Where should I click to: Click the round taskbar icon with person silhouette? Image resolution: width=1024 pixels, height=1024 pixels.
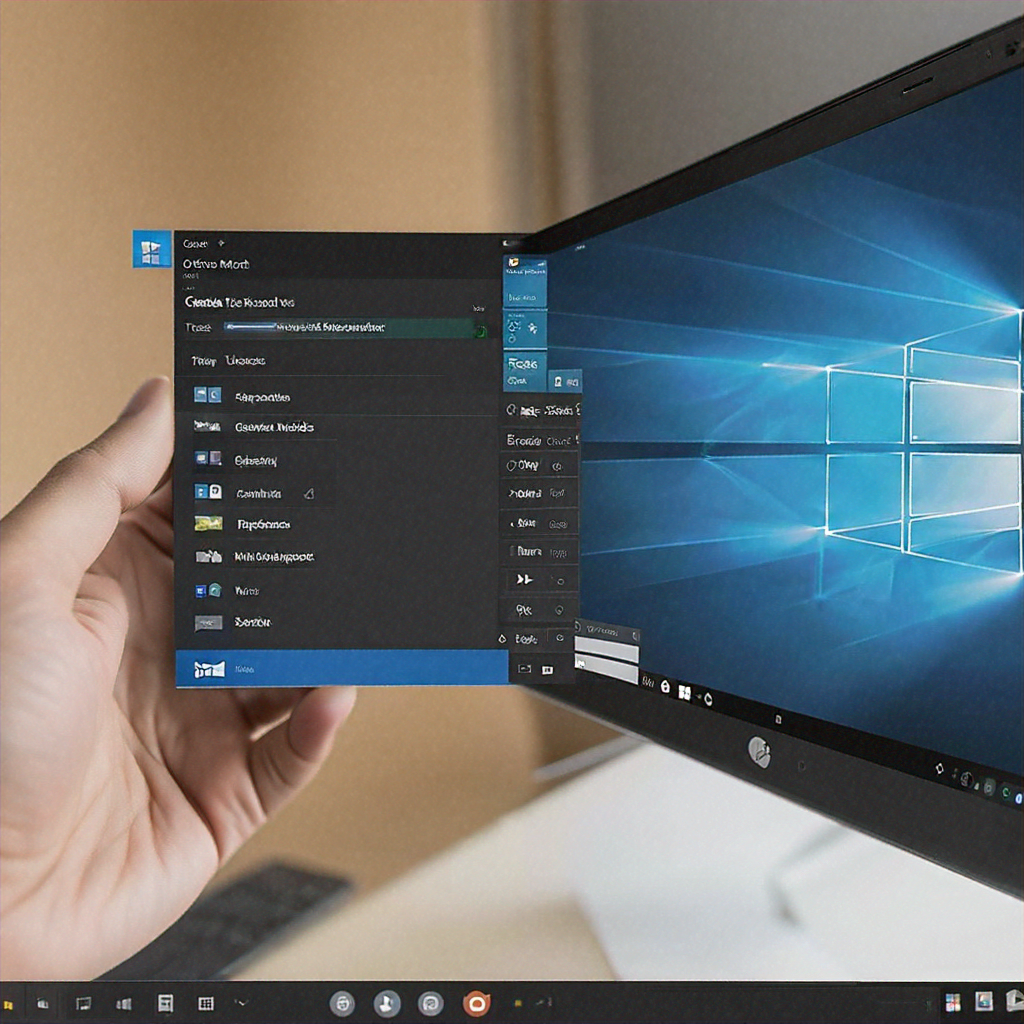387,1003
